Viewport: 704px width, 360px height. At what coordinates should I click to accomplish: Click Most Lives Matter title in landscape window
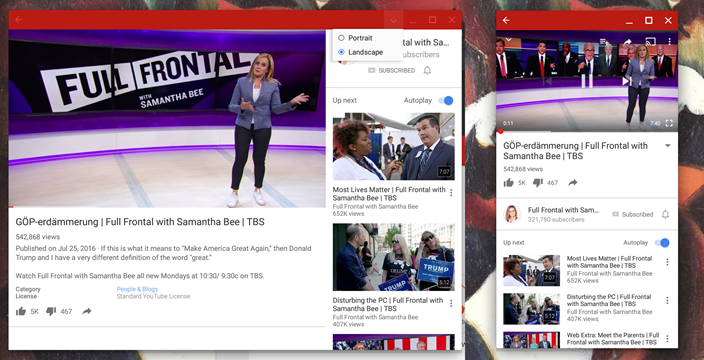pos(389,193)
